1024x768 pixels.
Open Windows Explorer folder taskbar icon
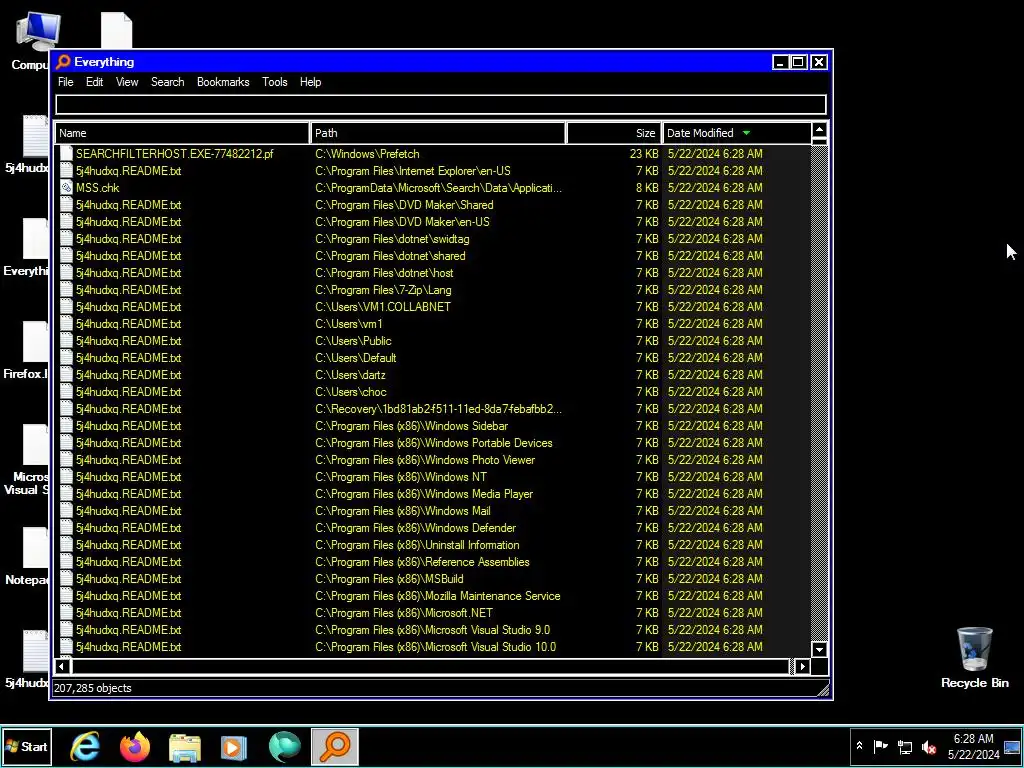click(185, 746)
